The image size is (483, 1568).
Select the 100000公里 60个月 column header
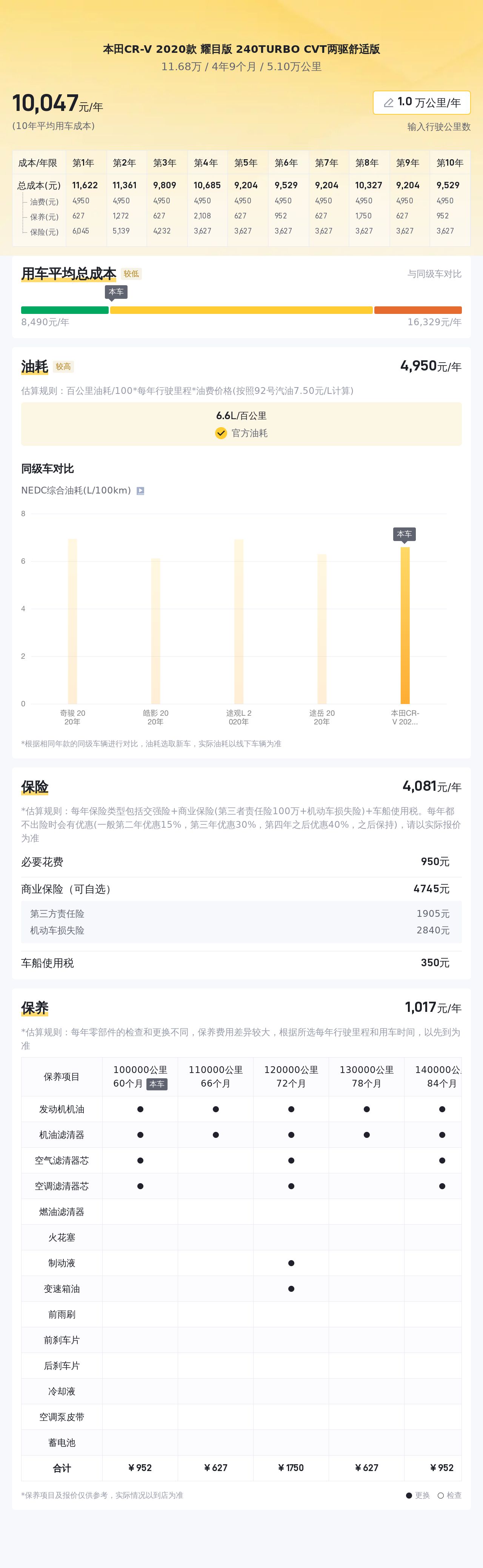(x=140, y=1077)
